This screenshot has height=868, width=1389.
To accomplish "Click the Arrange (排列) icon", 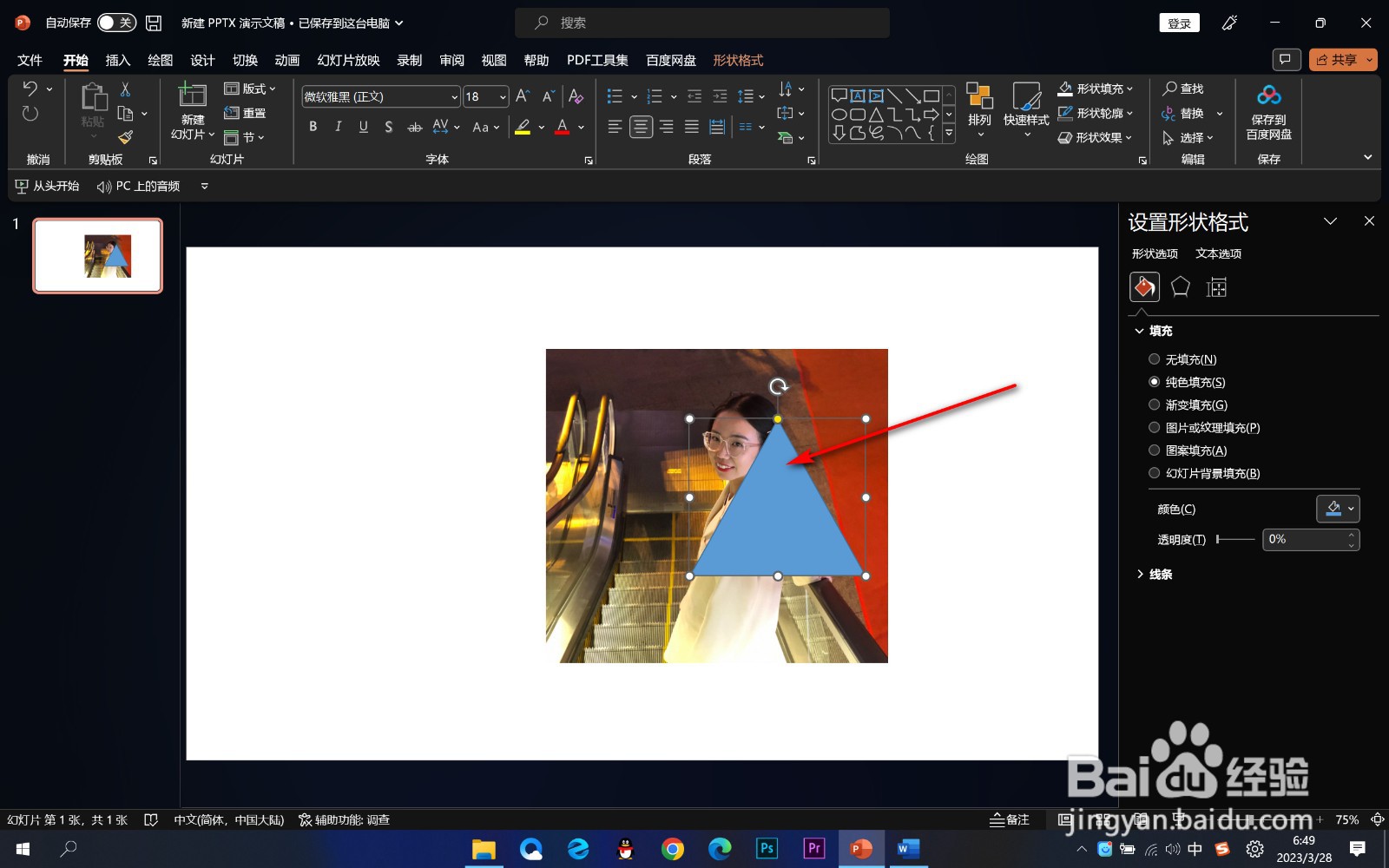I will click(979, 109).
